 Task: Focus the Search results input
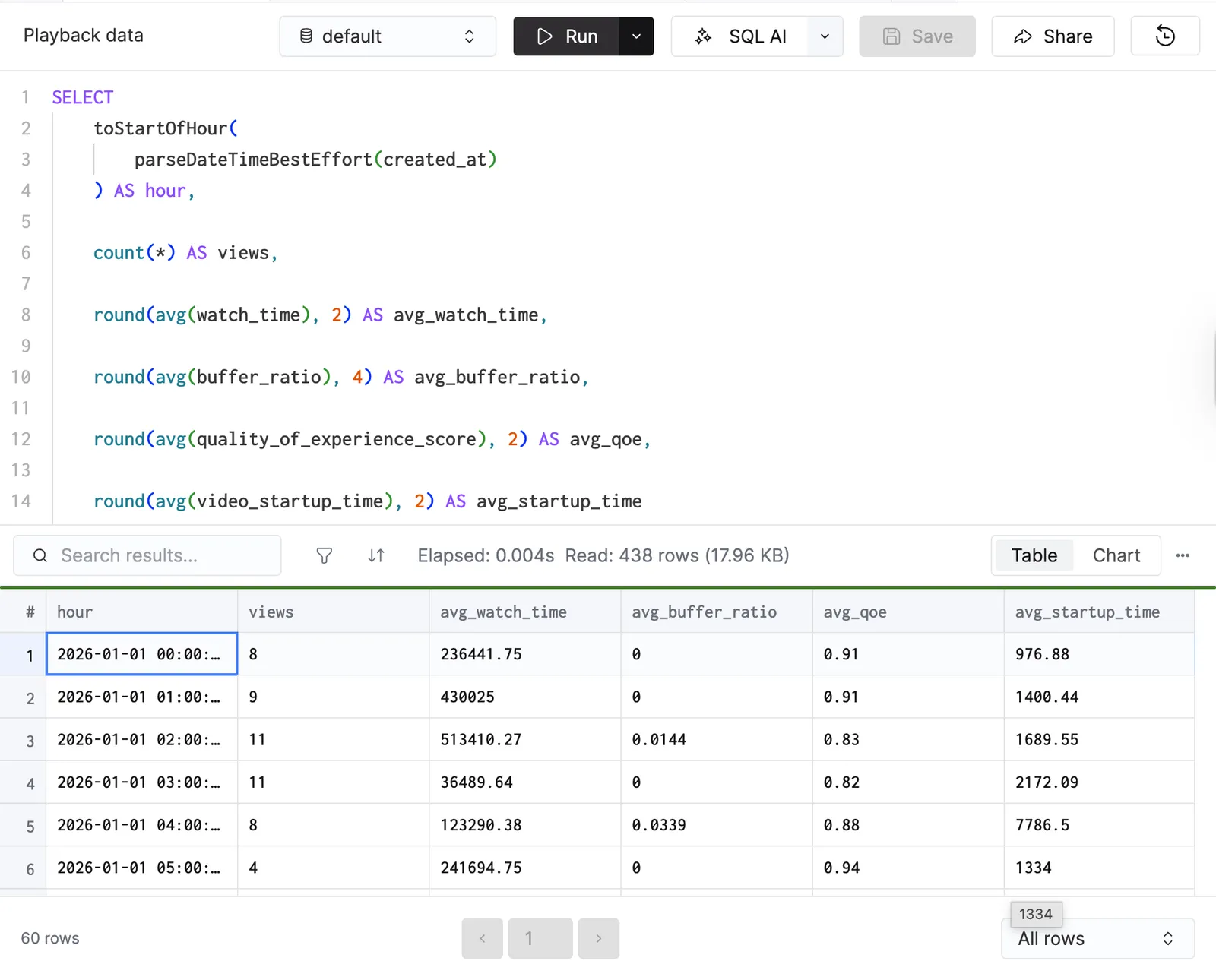point(147,555)
